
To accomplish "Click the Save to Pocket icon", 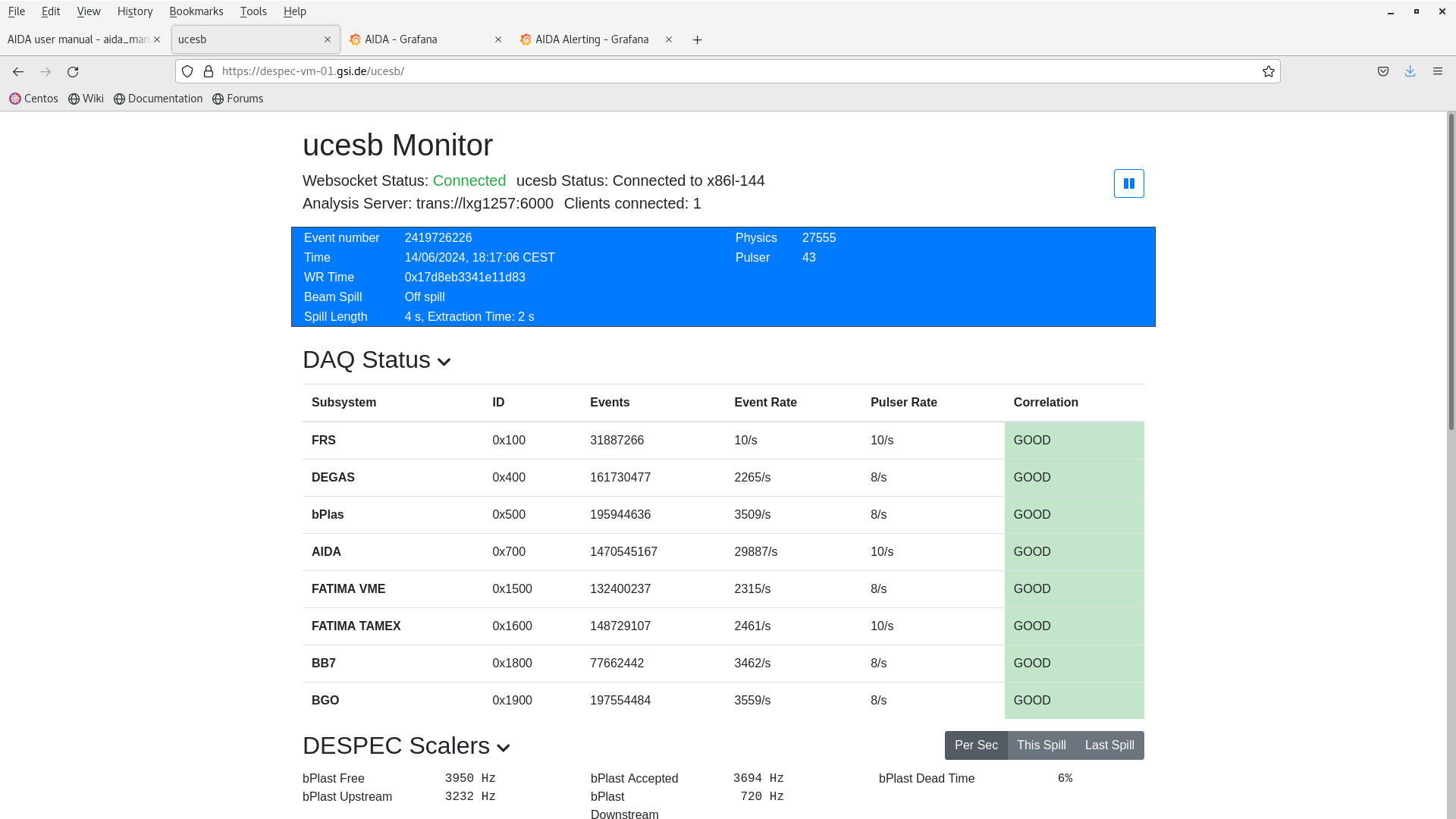I will coord(1383,71).
